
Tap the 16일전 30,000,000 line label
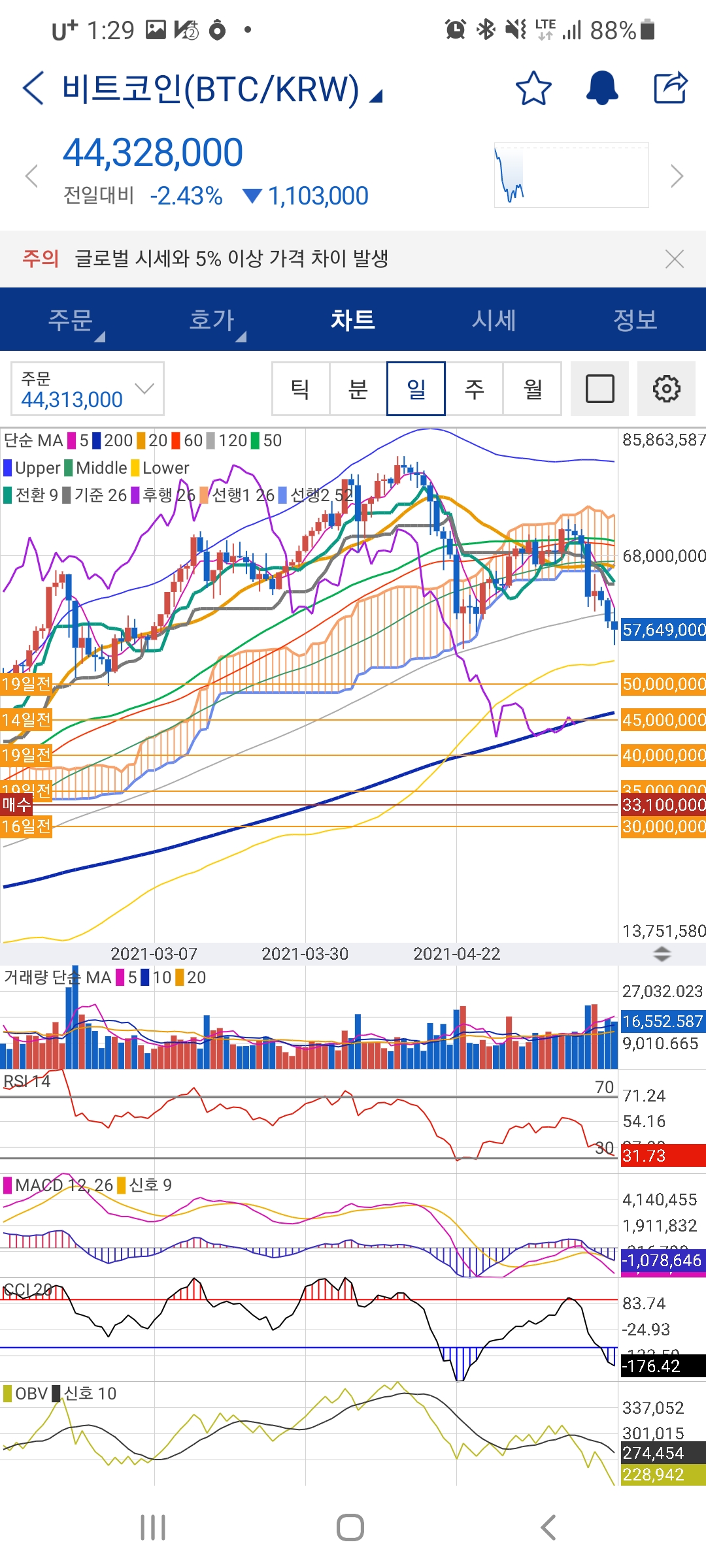point(26,826)
